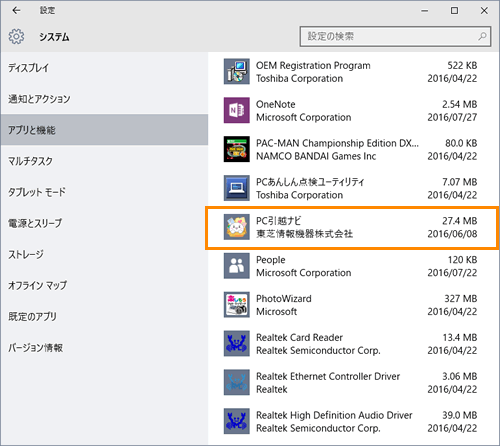
Task: Select the People app name
Action: click(x=271, y=260)
